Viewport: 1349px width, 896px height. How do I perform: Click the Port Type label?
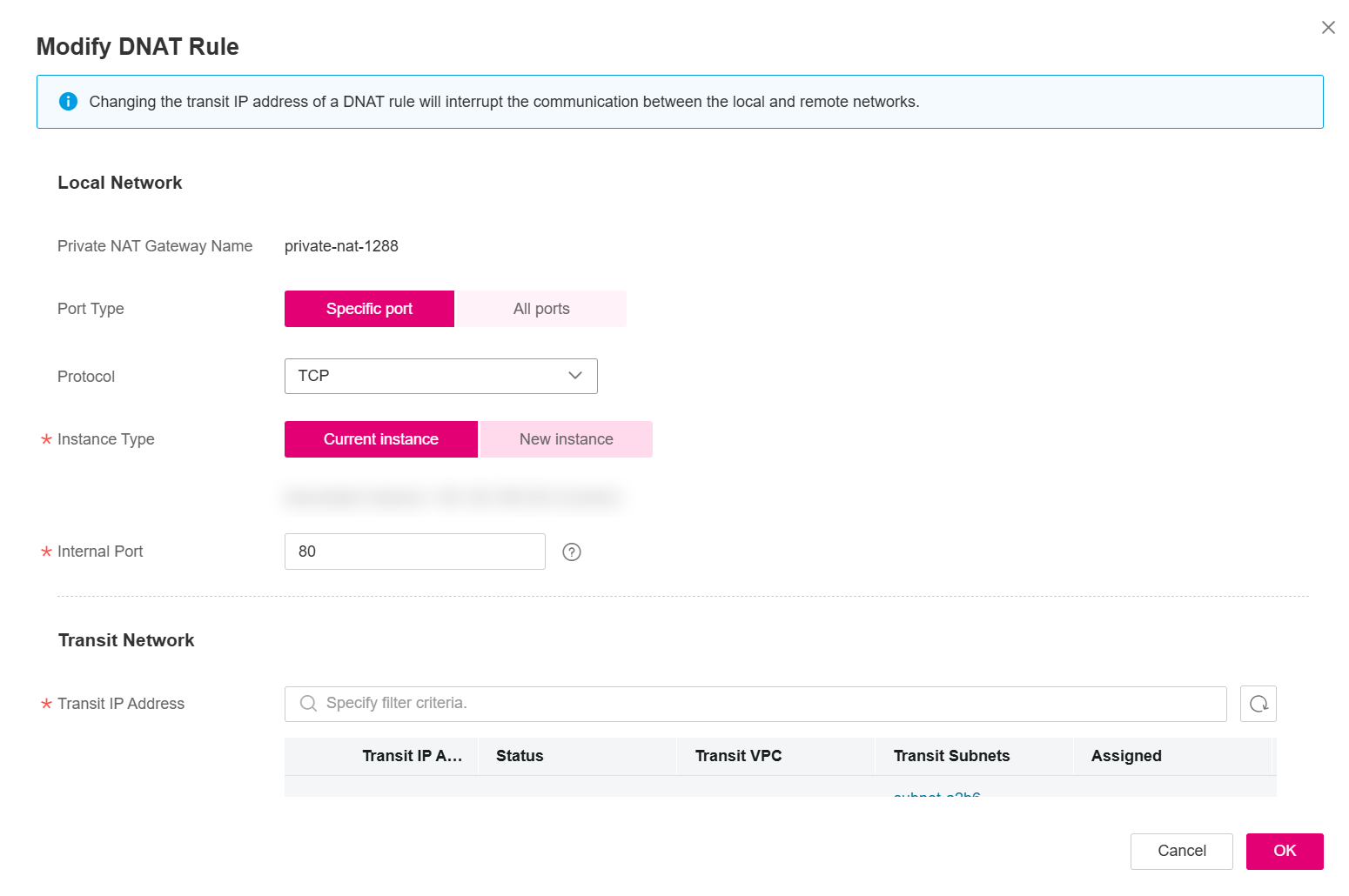pyautogui.click(x=91, y=309)
